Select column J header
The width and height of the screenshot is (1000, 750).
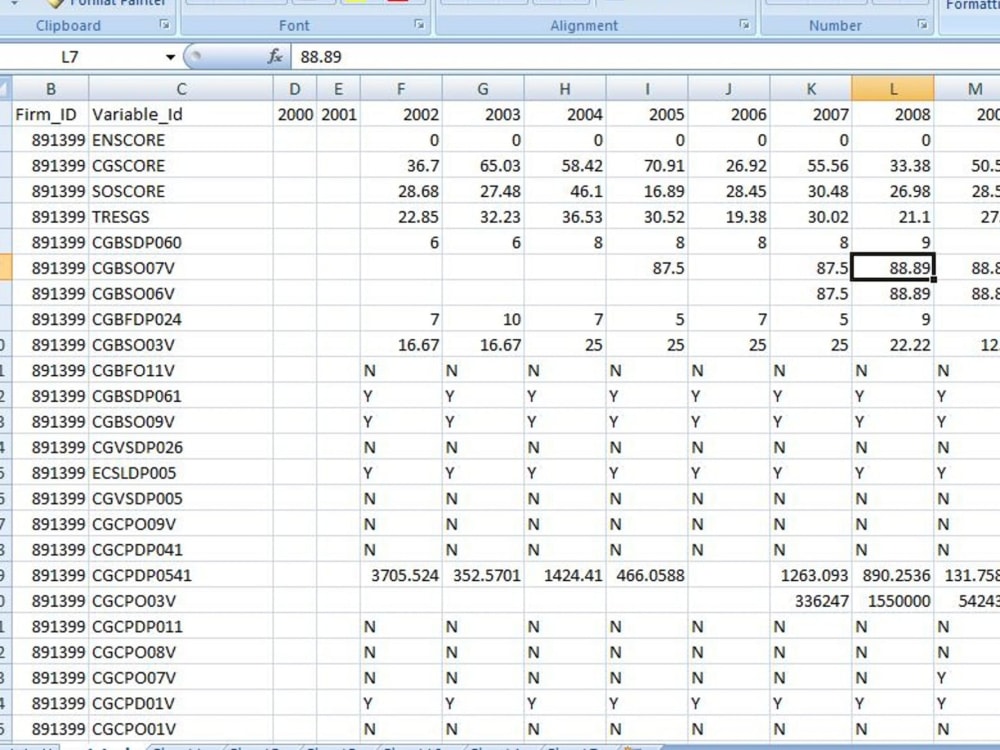(729, 89)
